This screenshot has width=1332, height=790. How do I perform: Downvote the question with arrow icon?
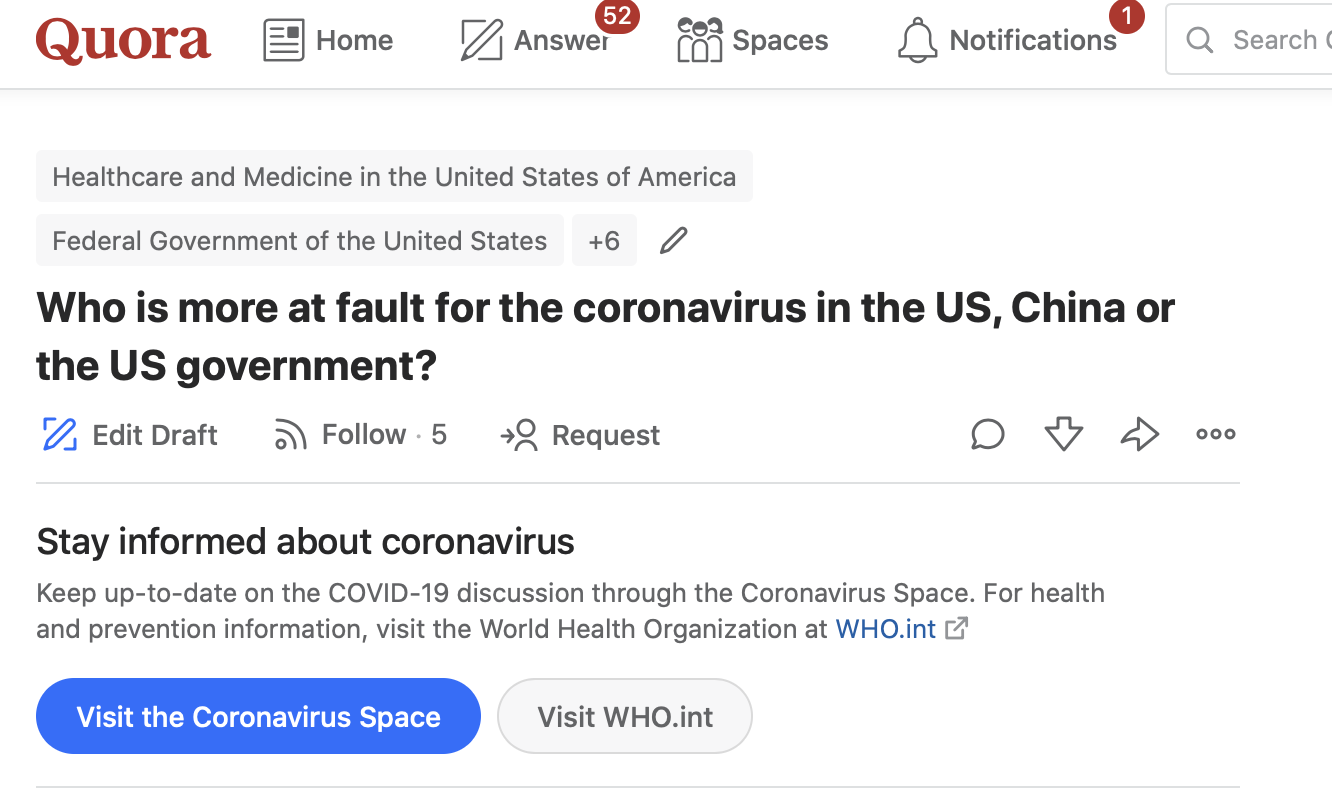(1064, 434)
